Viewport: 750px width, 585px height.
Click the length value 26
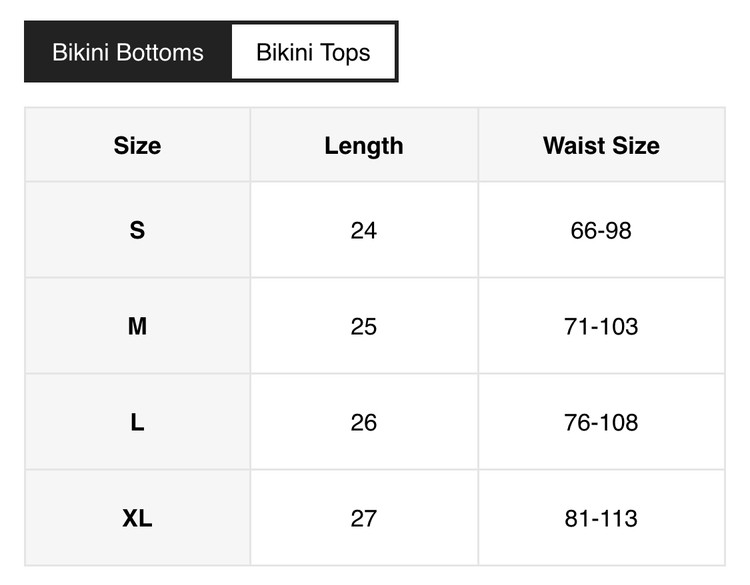coord(364,423)
